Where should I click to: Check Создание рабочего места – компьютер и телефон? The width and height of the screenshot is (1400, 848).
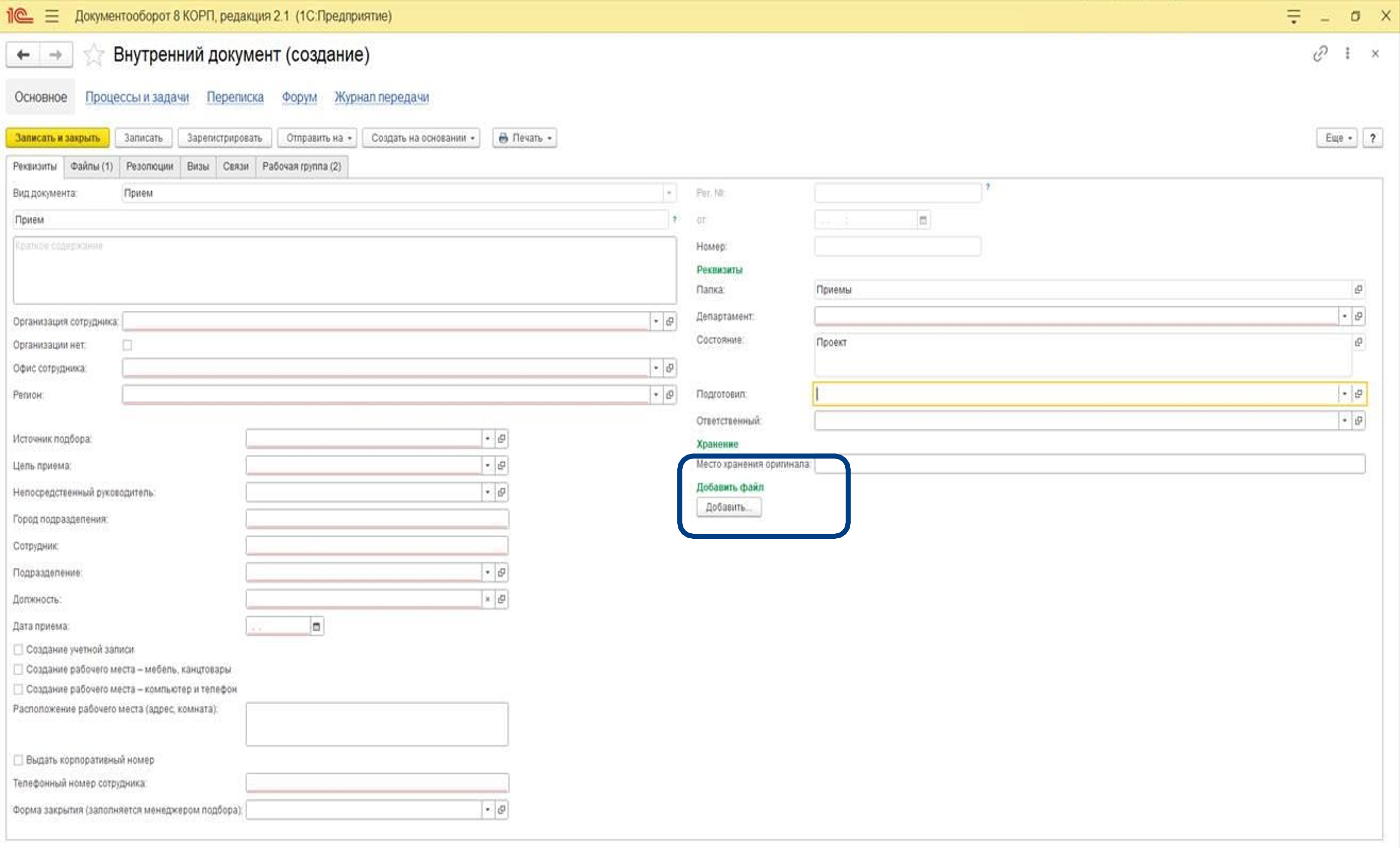(18, 690)
